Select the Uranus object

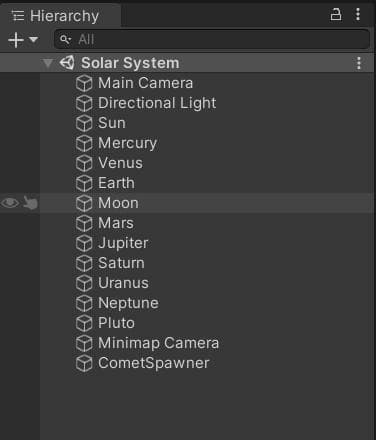(x=123, y=283)
